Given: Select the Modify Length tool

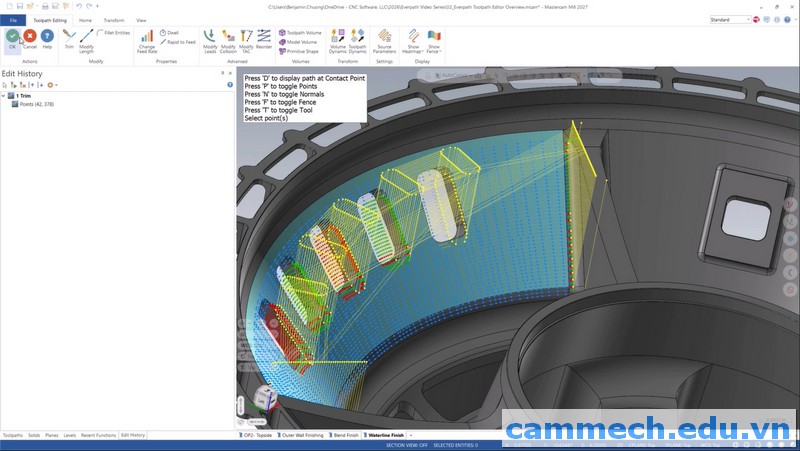Looking at the screenshot, I should coord(86,41).
